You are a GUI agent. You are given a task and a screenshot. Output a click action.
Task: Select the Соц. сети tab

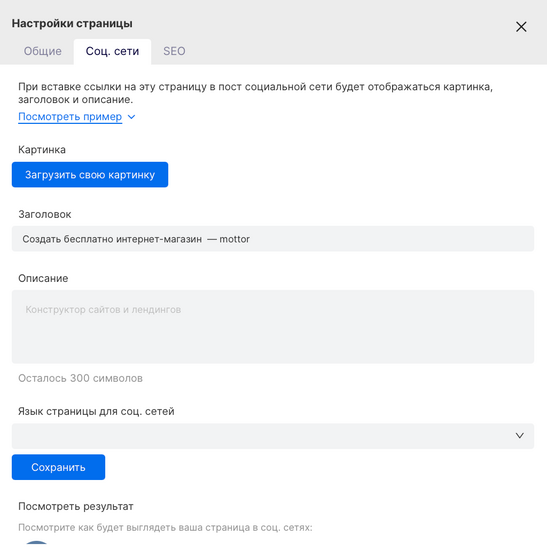click(x=112, y=51)
